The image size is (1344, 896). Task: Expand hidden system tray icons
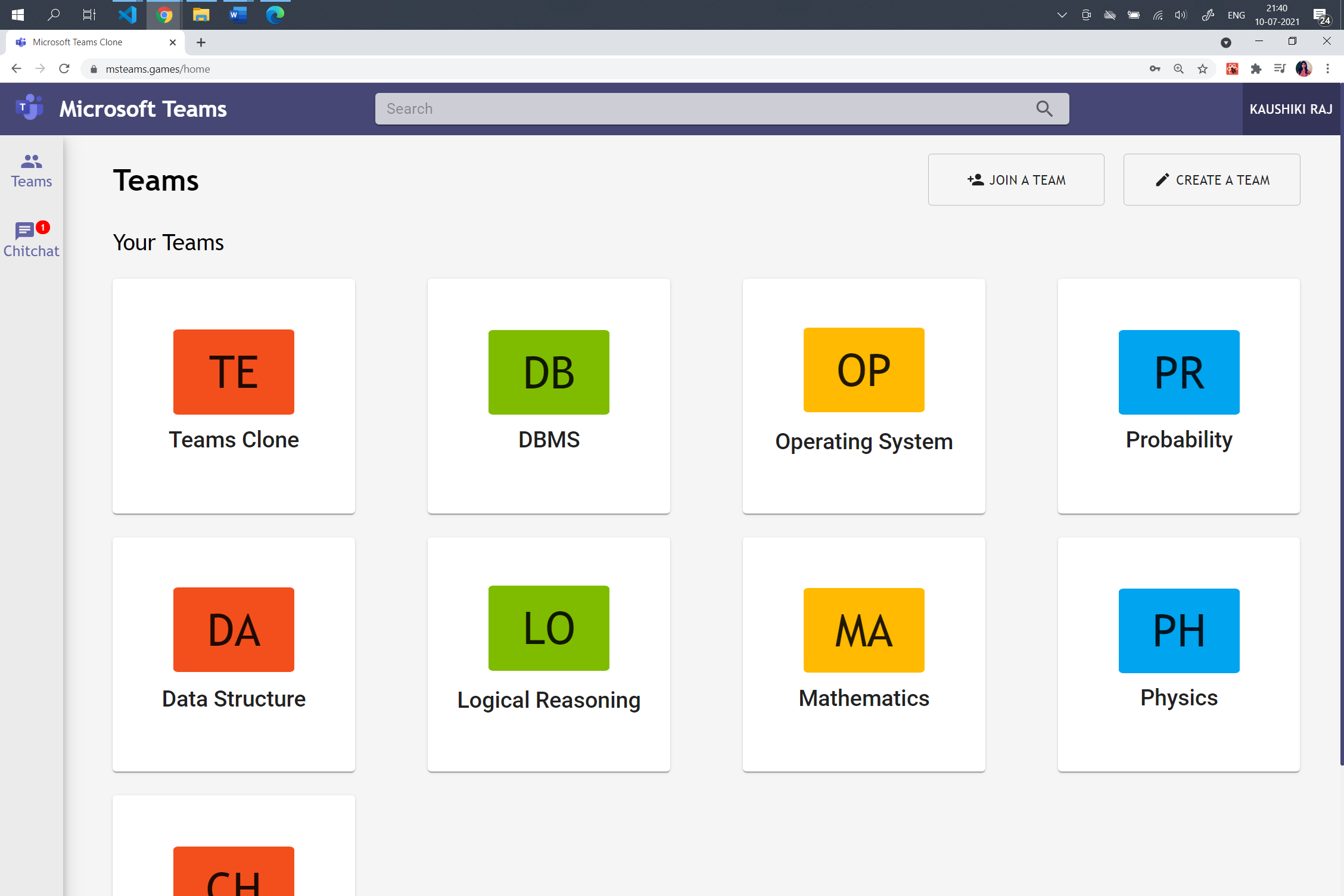[x=1062, y=15]
